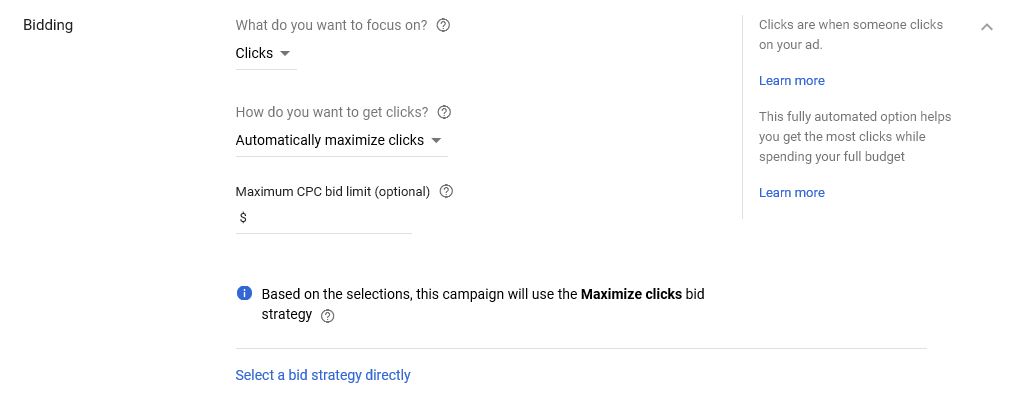Click the small arrow next to "Clicks"

click(x=284, y=54)
